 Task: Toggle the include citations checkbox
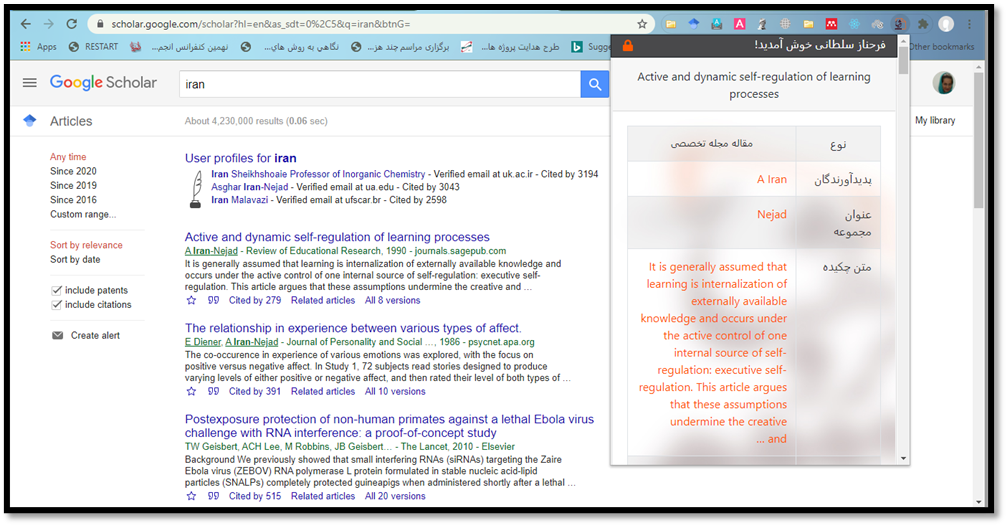(57, 305)
